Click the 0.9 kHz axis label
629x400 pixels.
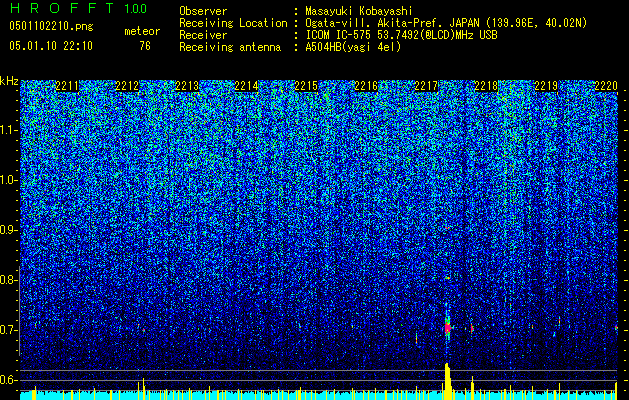[x=9, y=230]
